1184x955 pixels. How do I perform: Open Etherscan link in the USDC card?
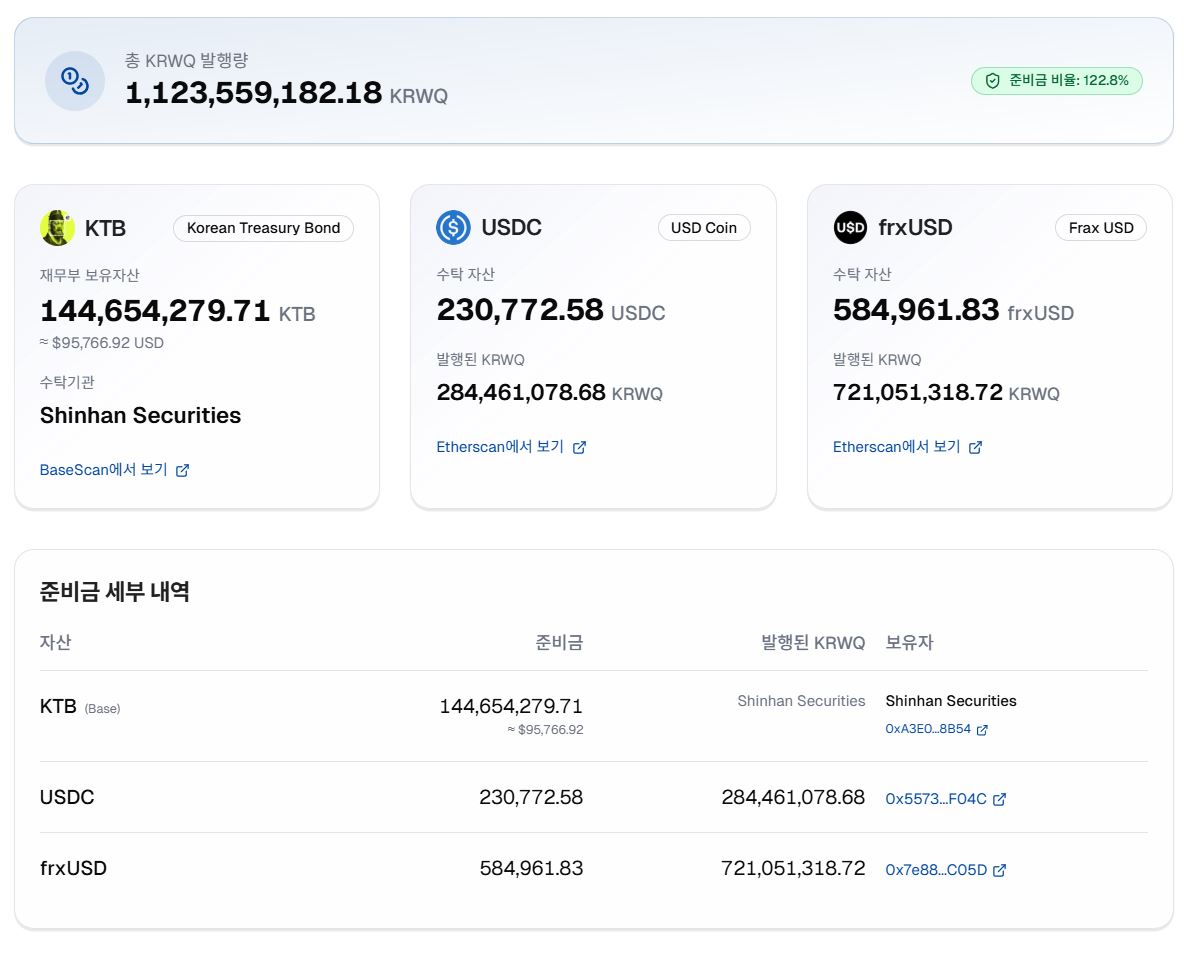[500, 447]
